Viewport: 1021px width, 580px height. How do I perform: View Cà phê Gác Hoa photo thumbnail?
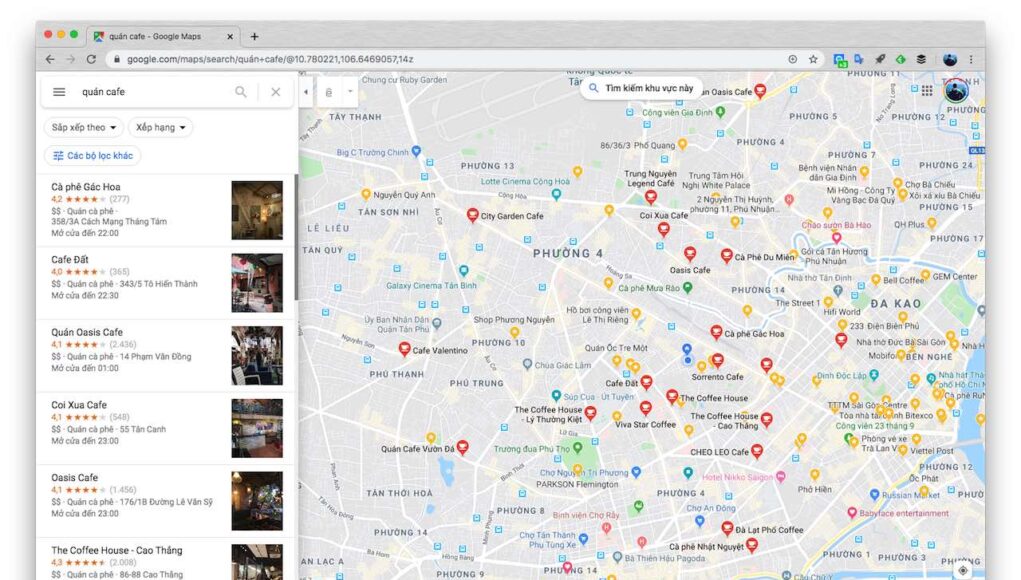pyautogui.click(x=257, y=210)
